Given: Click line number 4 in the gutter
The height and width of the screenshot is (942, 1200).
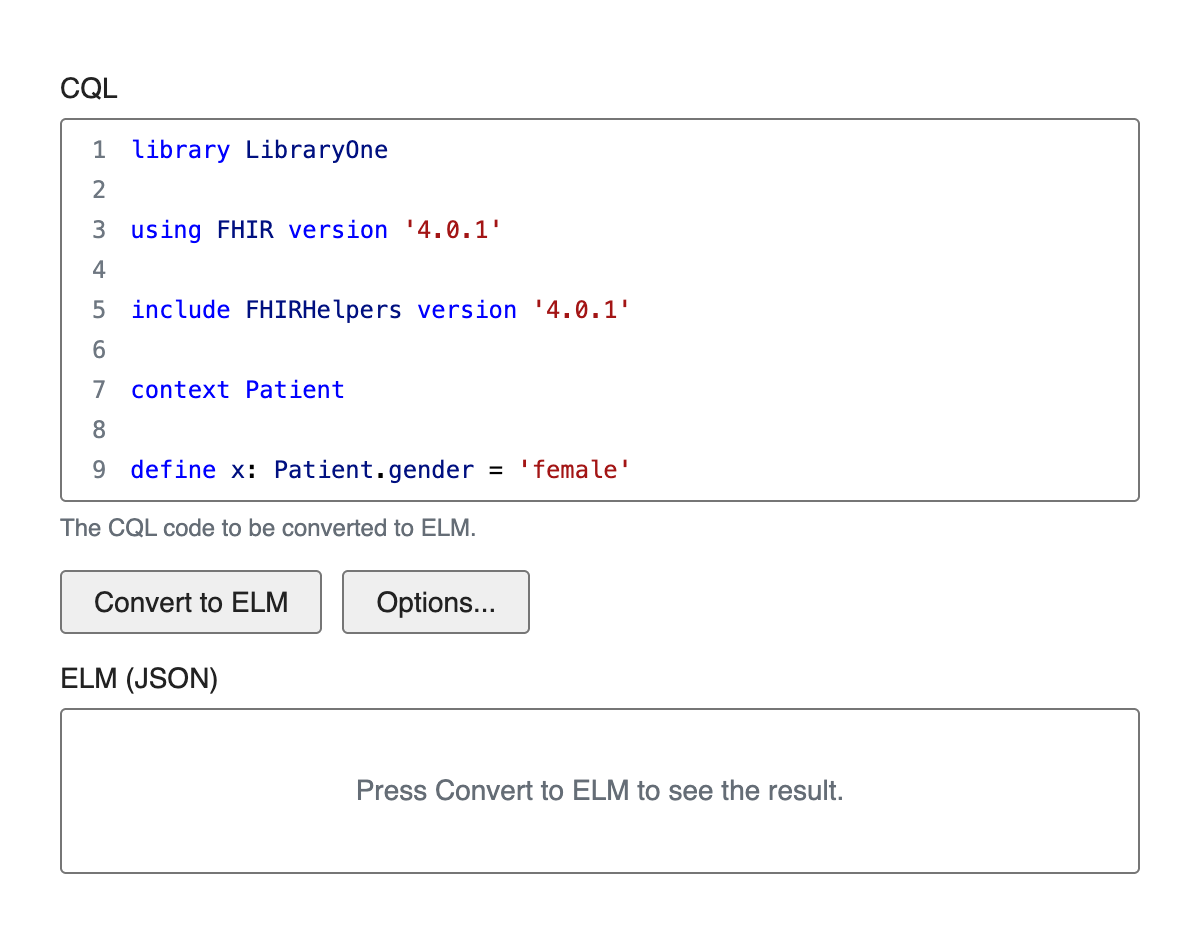Looking at the screenshot, I should 99,270.
